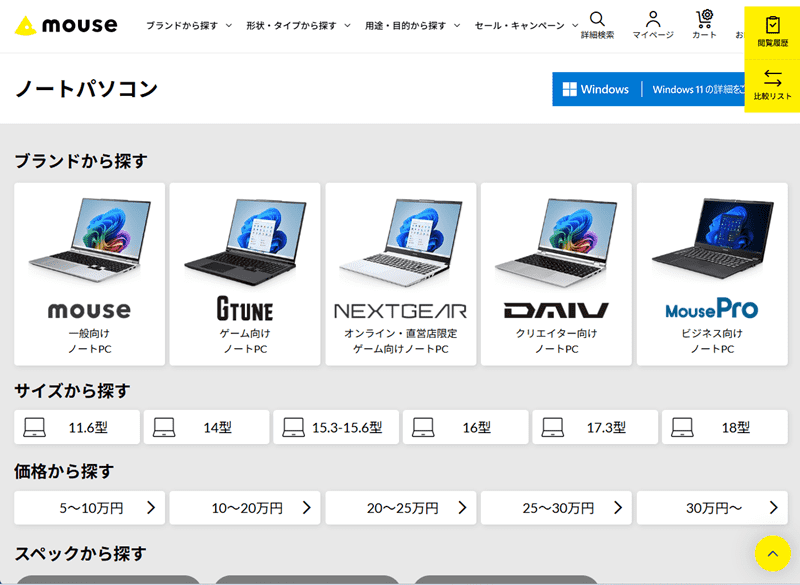Click laptop icon in 18型 button

click(x=683, y=427)
